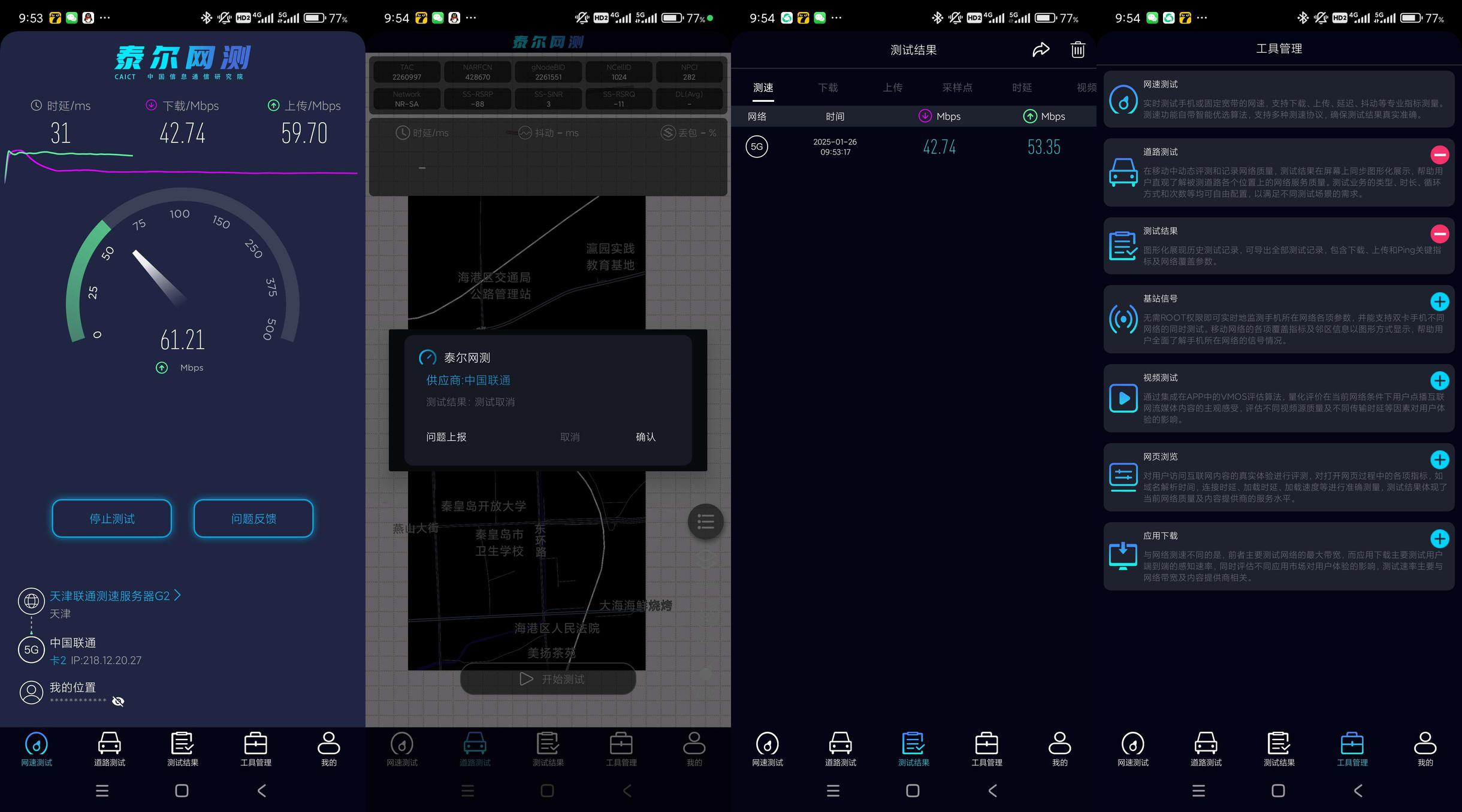This screenshot has width=1462, height=812.
Task: Tap 问题上报 in the 泰尔网测 dialog
Action: [446, 437]
